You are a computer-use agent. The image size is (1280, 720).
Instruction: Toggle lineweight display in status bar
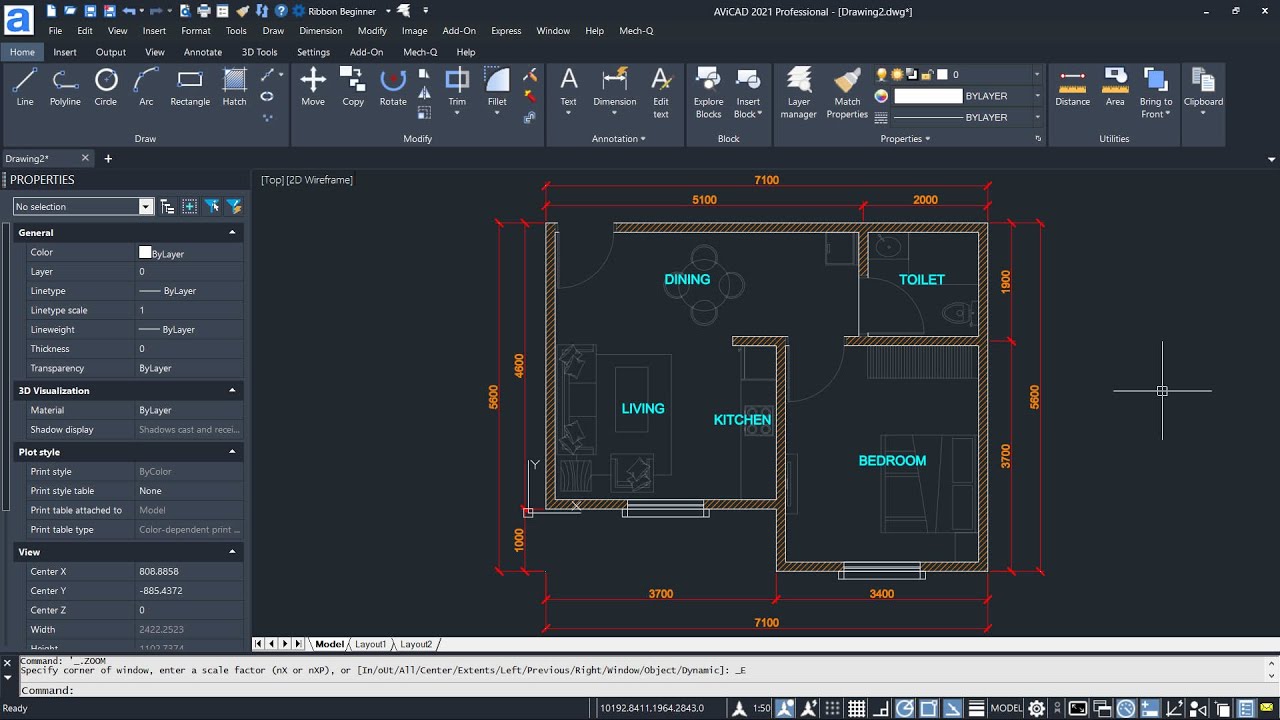977,708
